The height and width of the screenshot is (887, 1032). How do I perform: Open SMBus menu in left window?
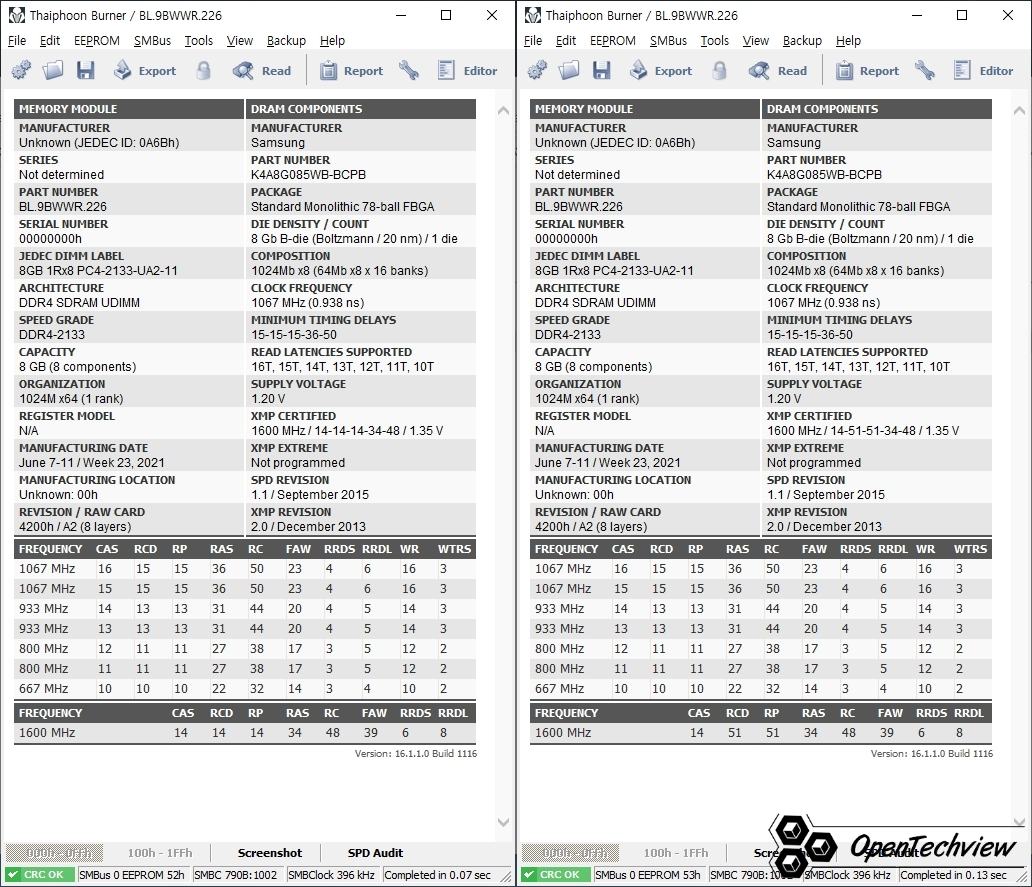(x=152, y=40)
